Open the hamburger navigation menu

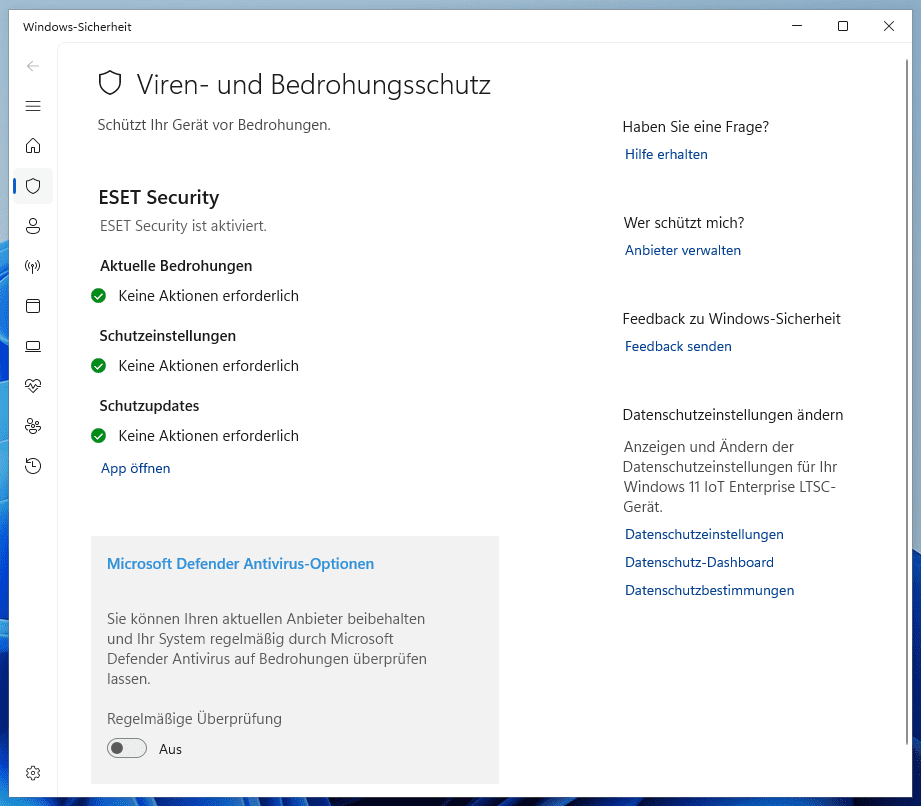[x=33, y=106]
